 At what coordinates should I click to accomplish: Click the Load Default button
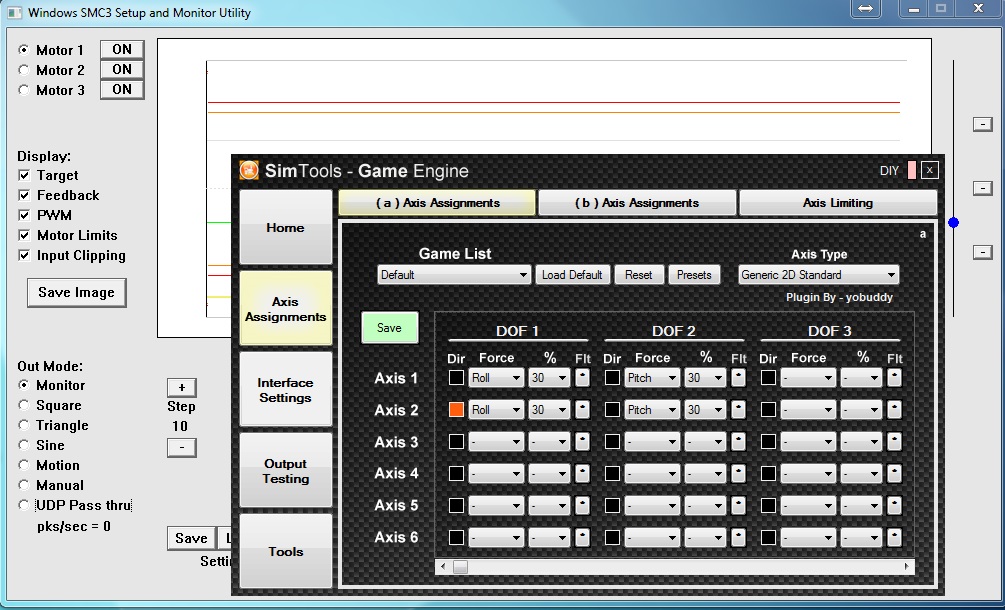pos(572,275)
